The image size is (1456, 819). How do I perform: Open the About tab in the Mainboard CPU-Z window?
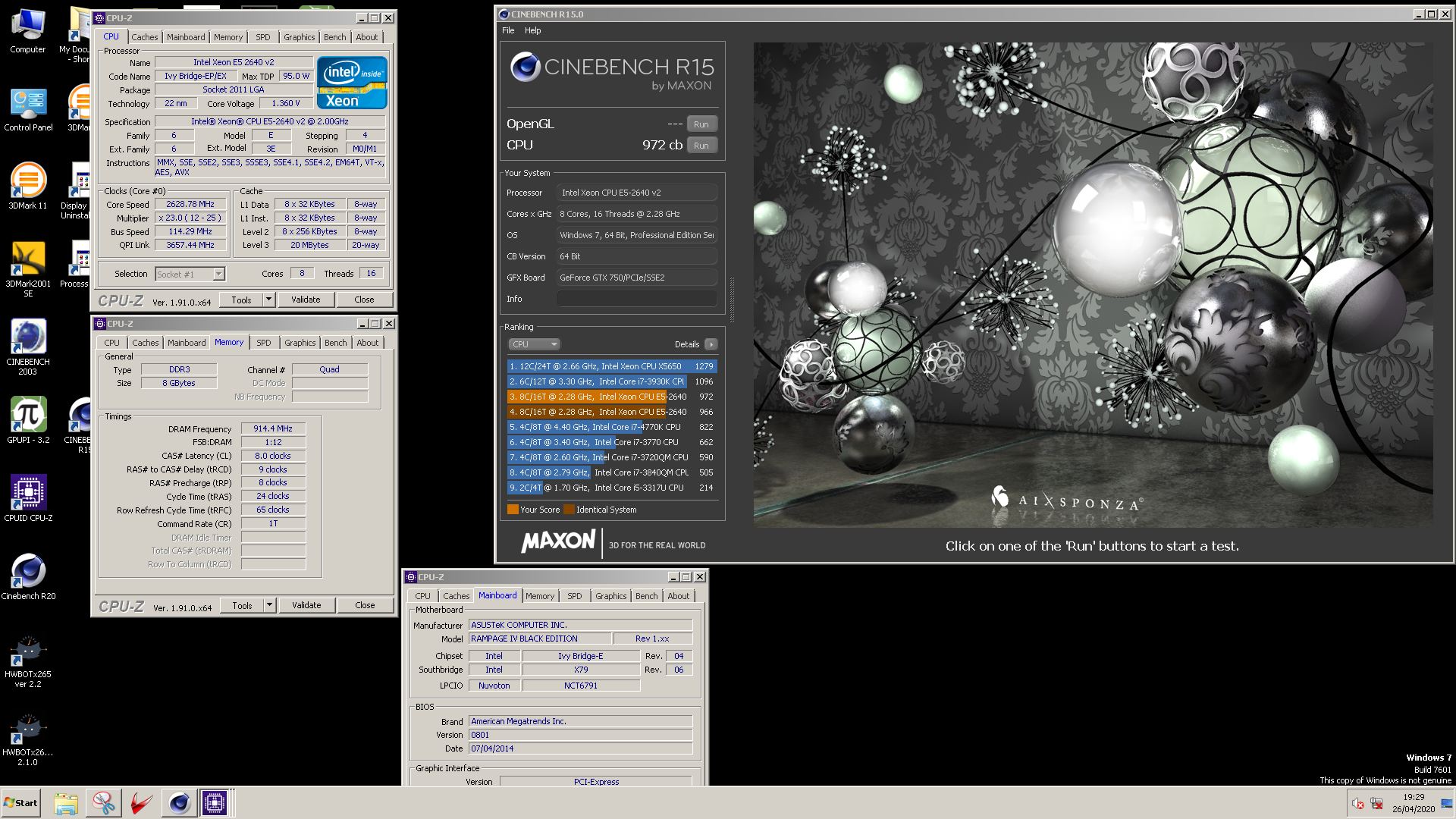[678, 596]
